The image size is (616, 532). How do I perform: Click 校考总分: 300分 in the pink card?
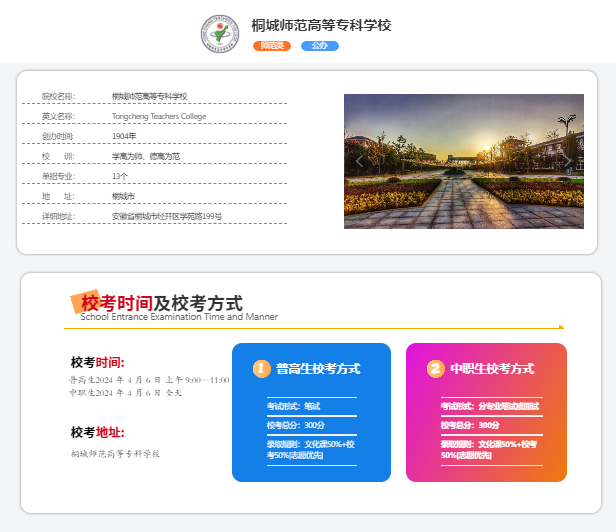click(470, 425)
